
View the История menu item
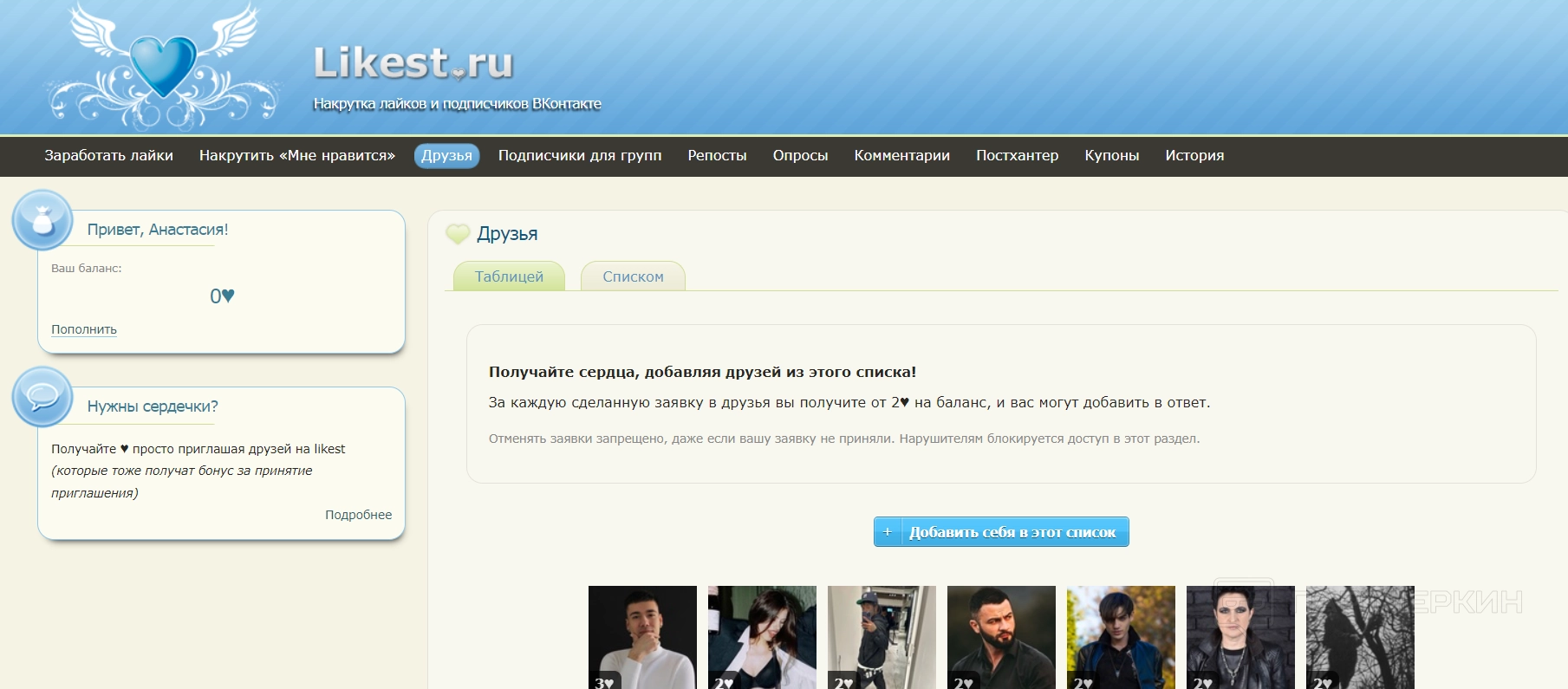pos(1195,156)
